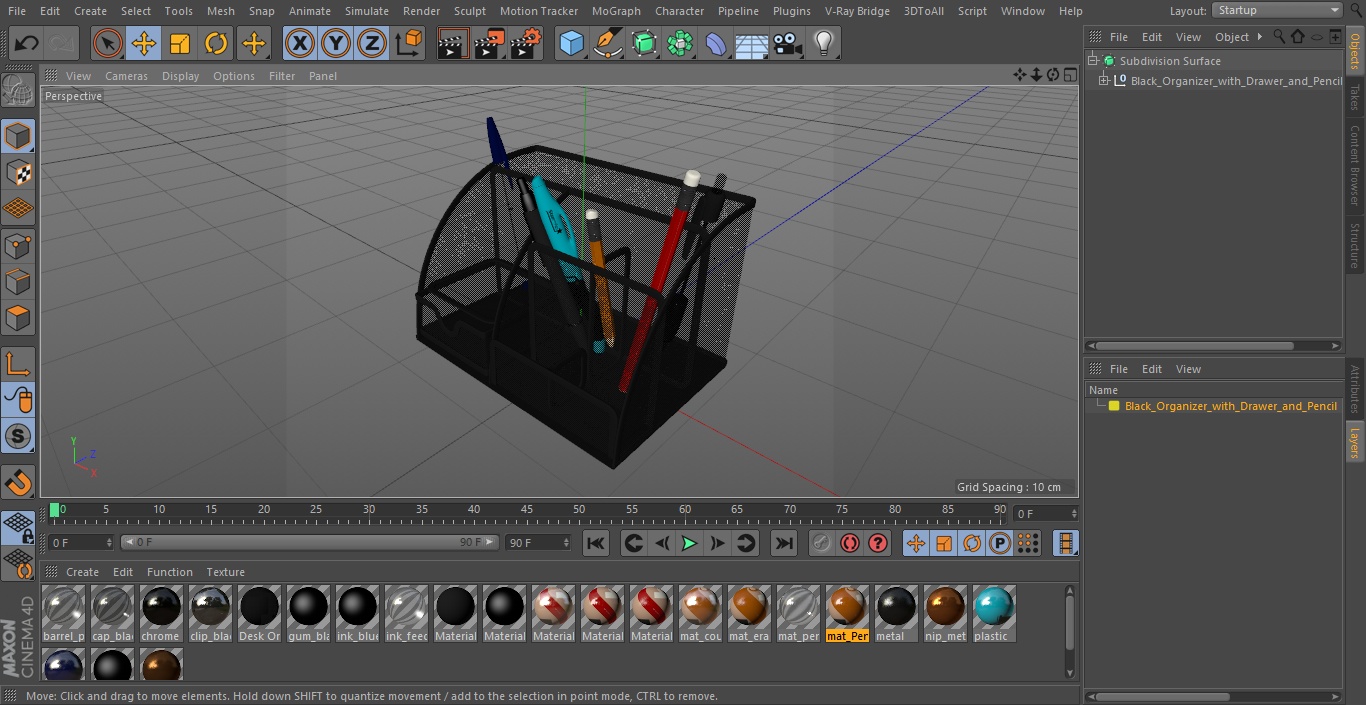Image resolution: width=1366 pixels, height=705 pixels.
Task: Activate the Rotate tool in top toolbar
Action: (216, 43)
